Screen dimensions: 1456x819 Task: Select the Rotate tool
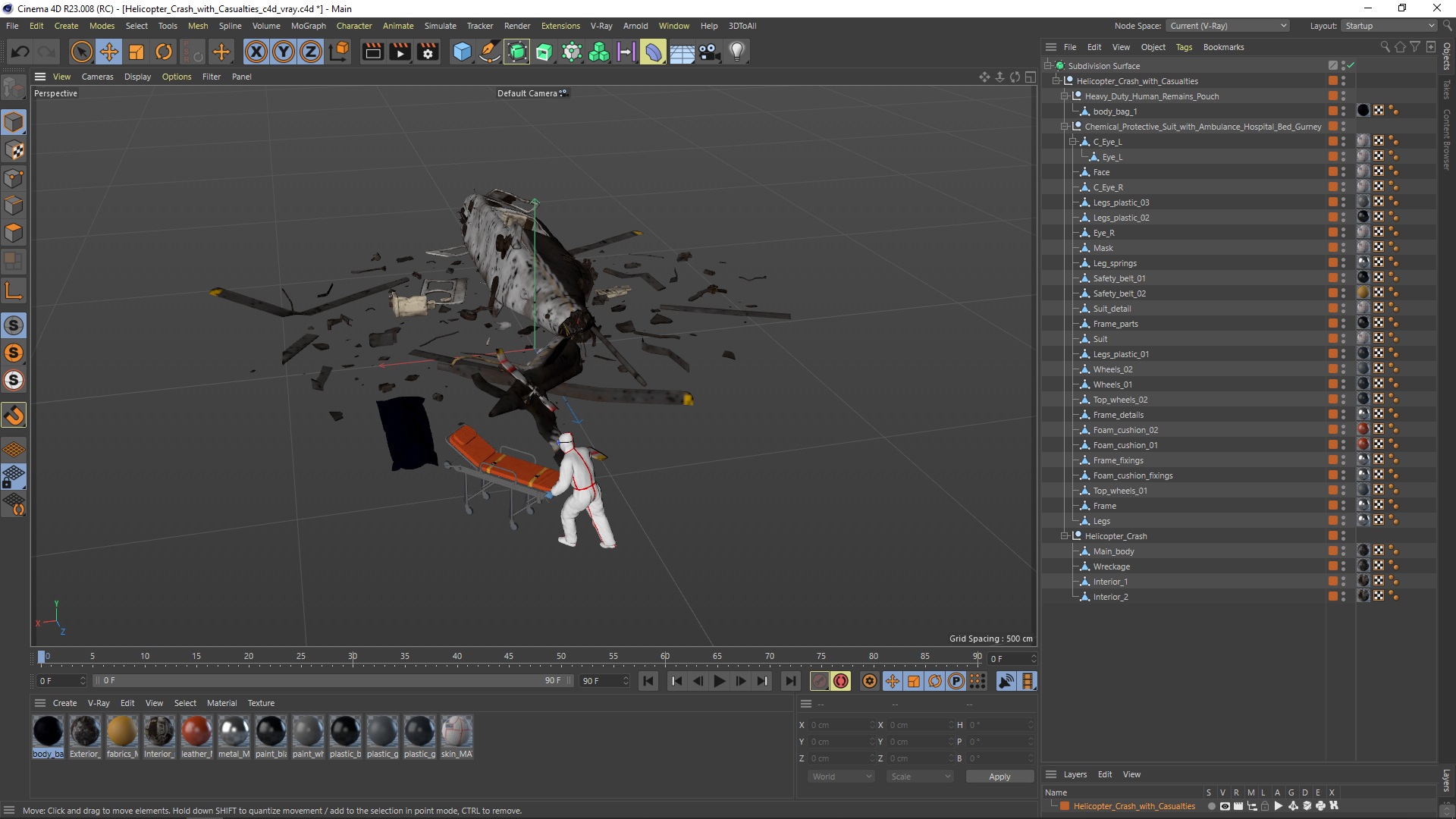(x=164, y=52)
